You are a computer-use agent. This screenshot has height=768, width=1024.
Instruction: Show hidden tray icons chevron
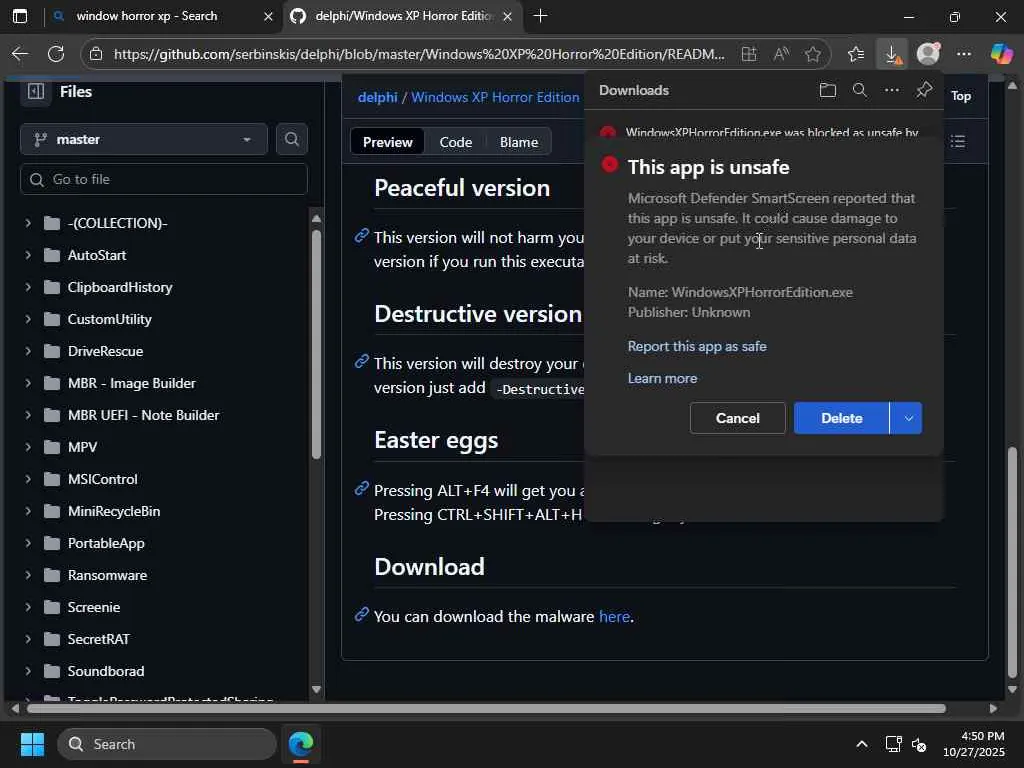point(862,744)
